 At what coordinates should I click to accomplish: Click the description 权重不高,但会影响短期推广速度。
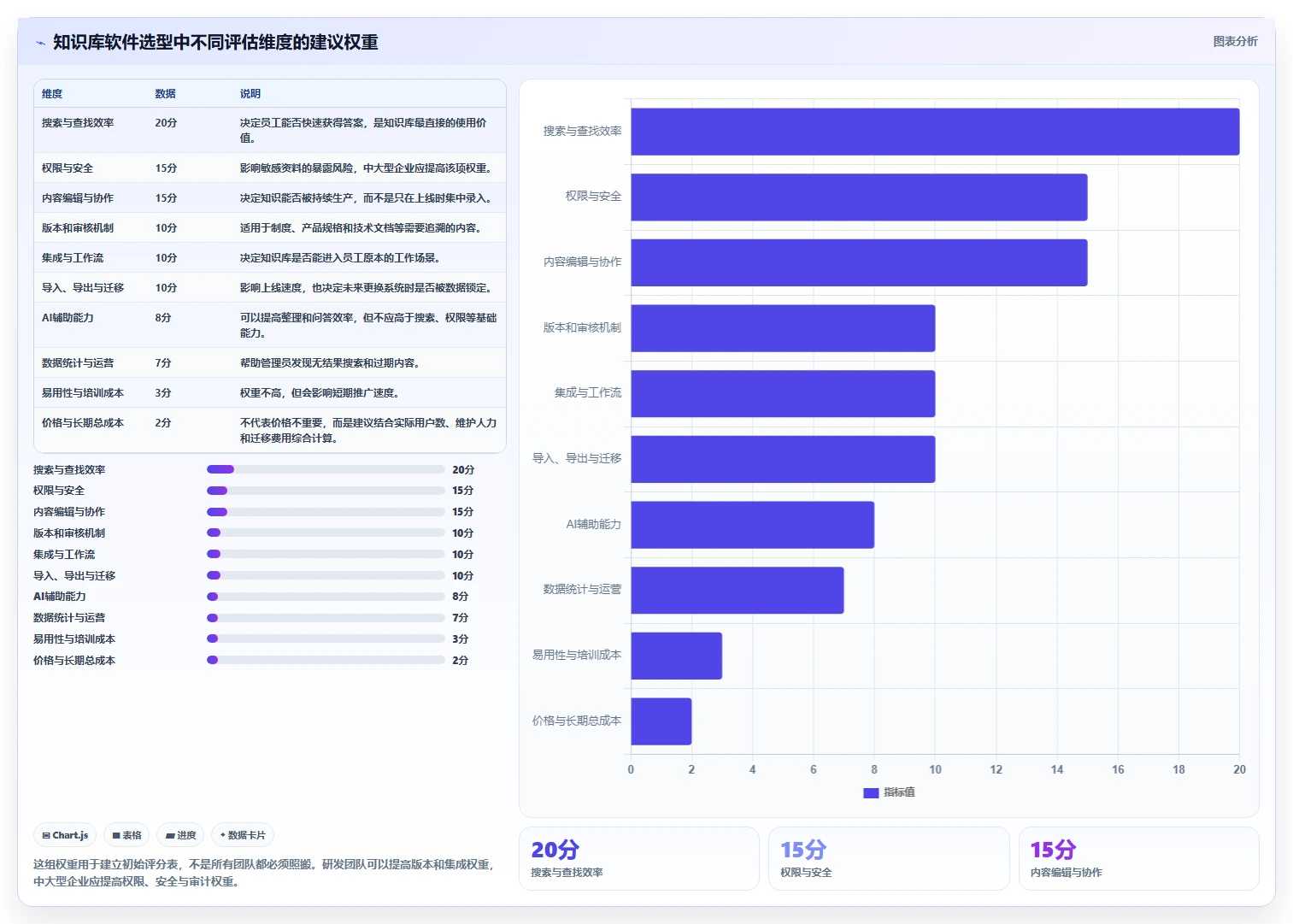point(320,393)
